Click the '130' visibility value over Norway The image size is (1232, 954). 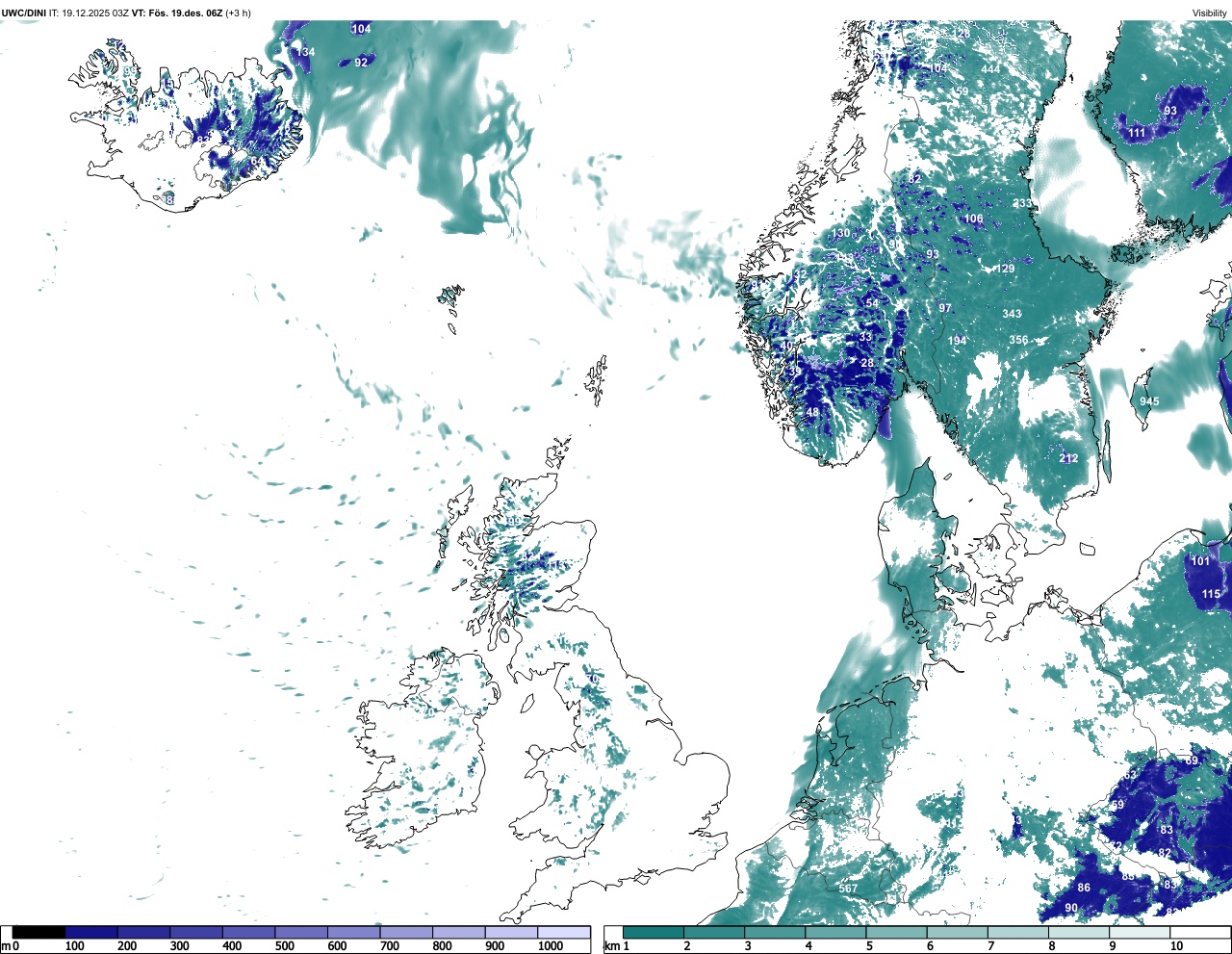point(841,233)
